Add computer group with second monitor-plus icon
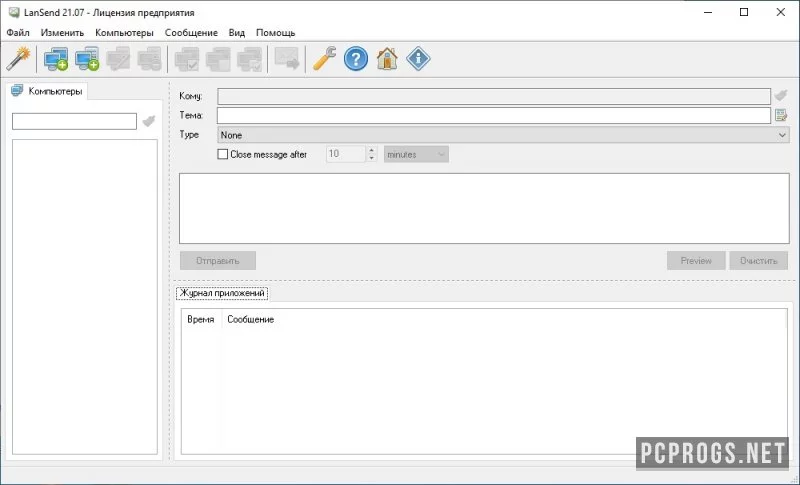 87,59
